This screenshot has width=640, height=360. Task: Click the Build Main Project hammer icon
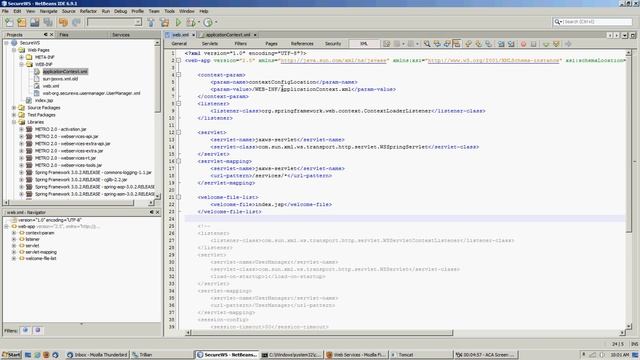[x=151, y=22]
